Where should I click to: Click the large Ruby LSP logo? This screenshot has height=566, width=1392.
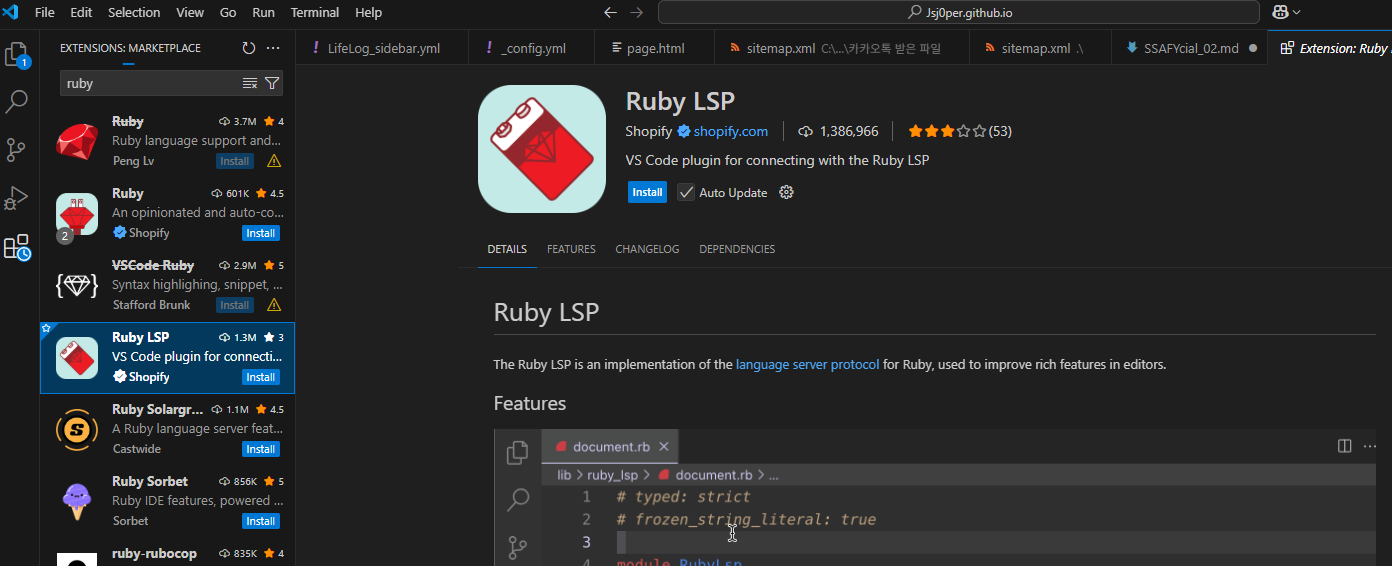[x=542, y=149]
